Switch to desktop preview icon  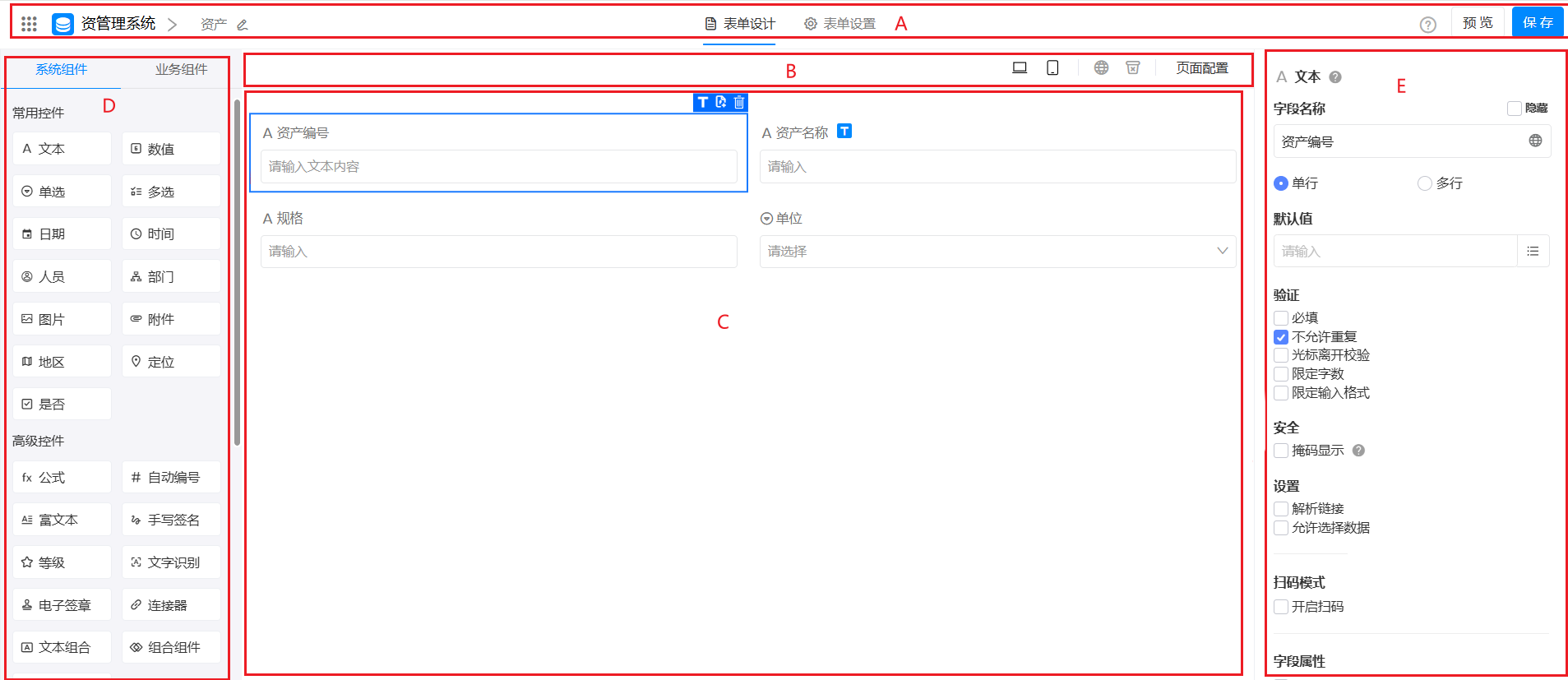click(x=1020, y=68)
